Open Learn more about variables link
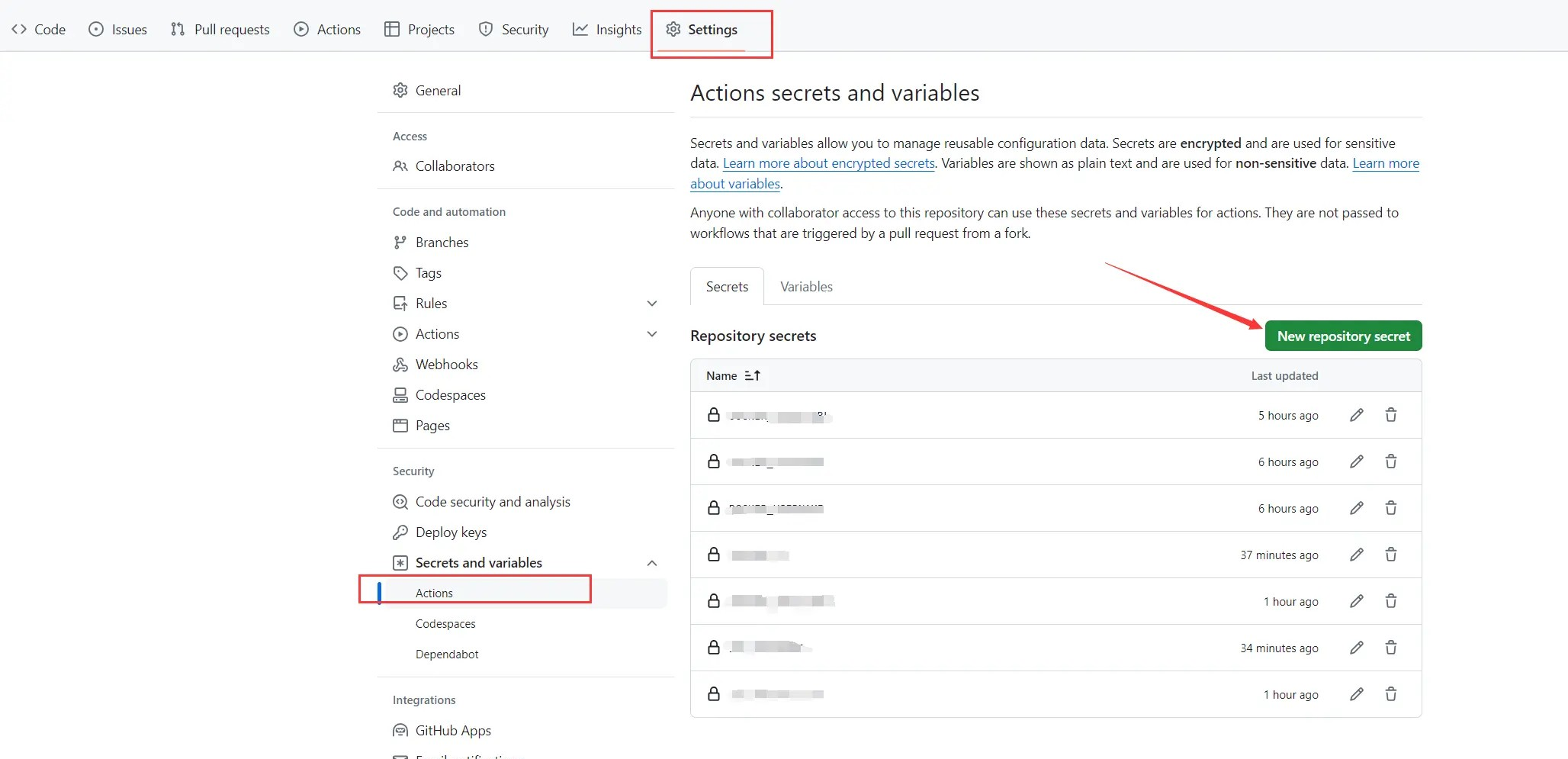The image size is (1568, 759). click(1386, 163)
